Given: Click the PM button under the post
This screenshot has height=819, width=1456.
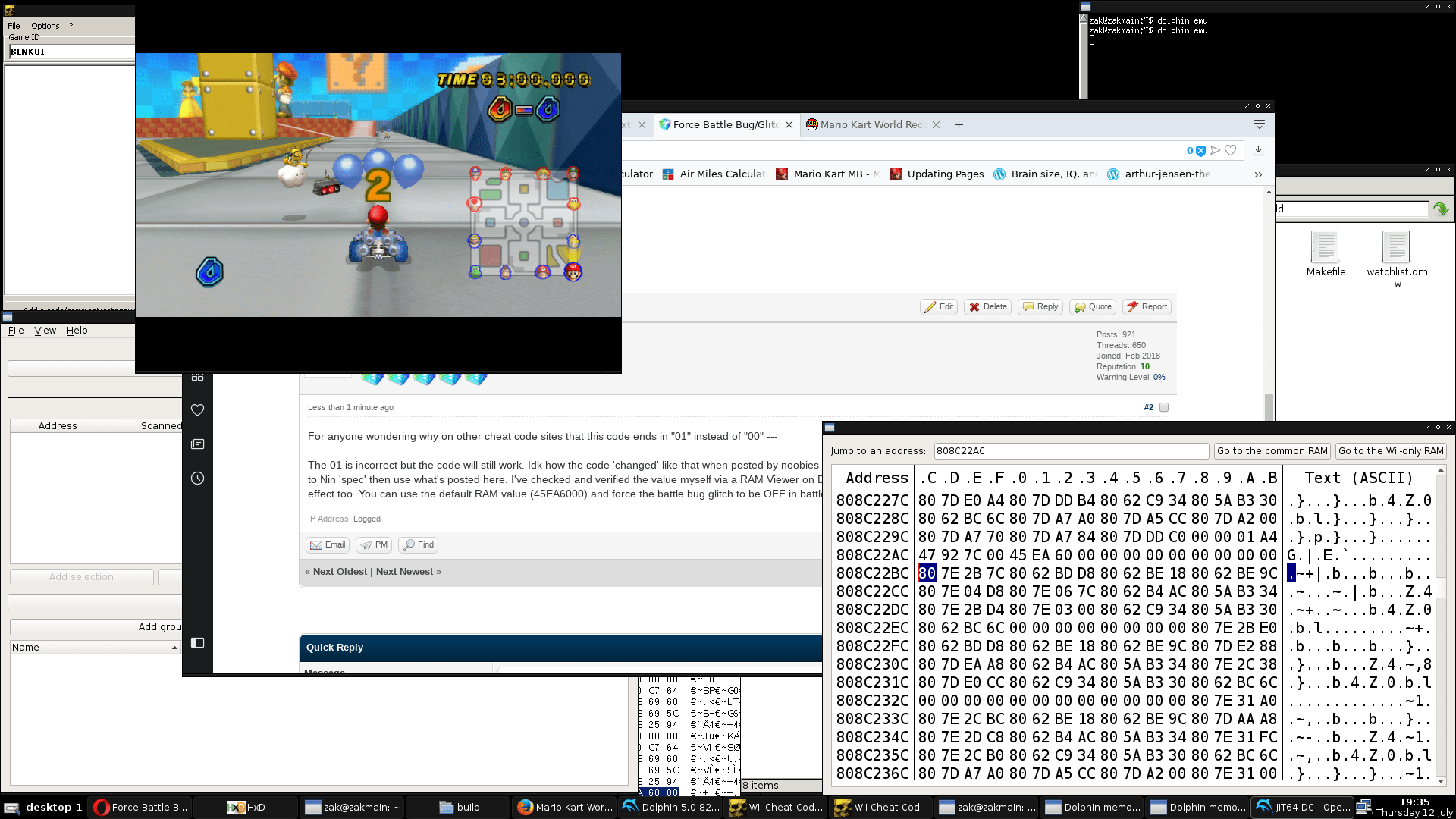Looking at the screenshot, I should coord(374,545).
